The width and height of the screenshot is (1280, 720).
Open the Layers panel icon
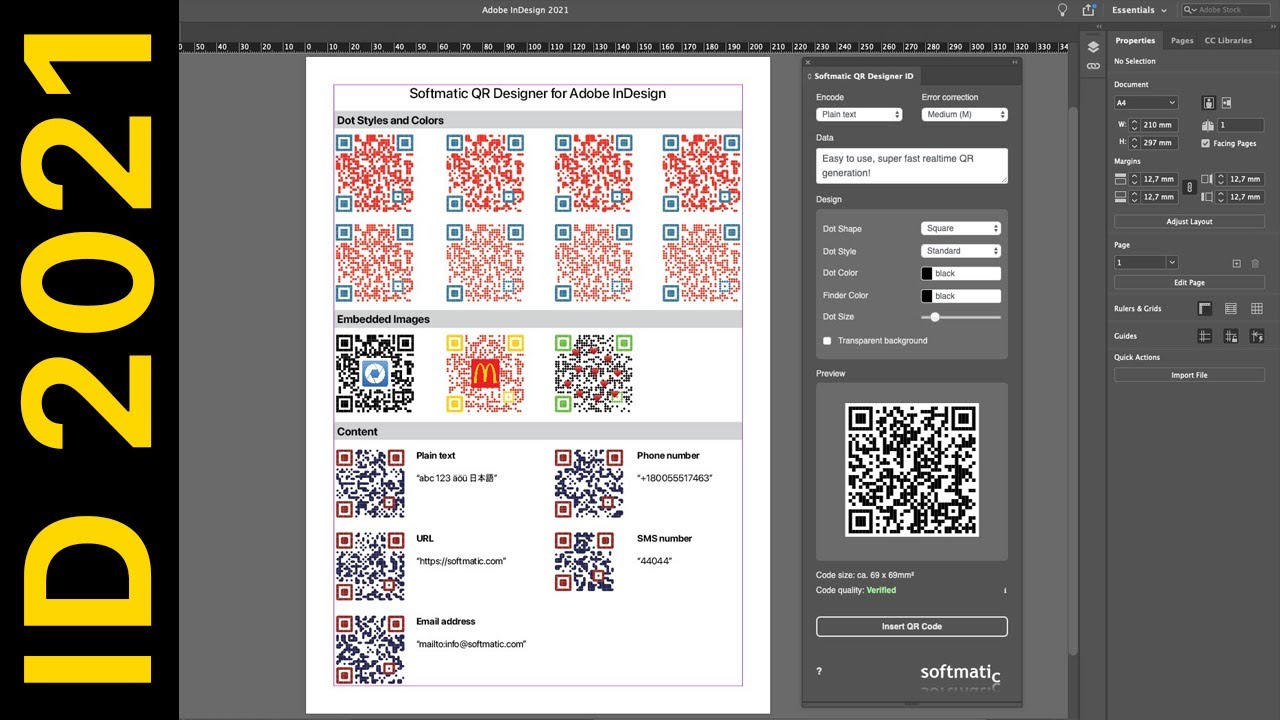pos(1093,47)
